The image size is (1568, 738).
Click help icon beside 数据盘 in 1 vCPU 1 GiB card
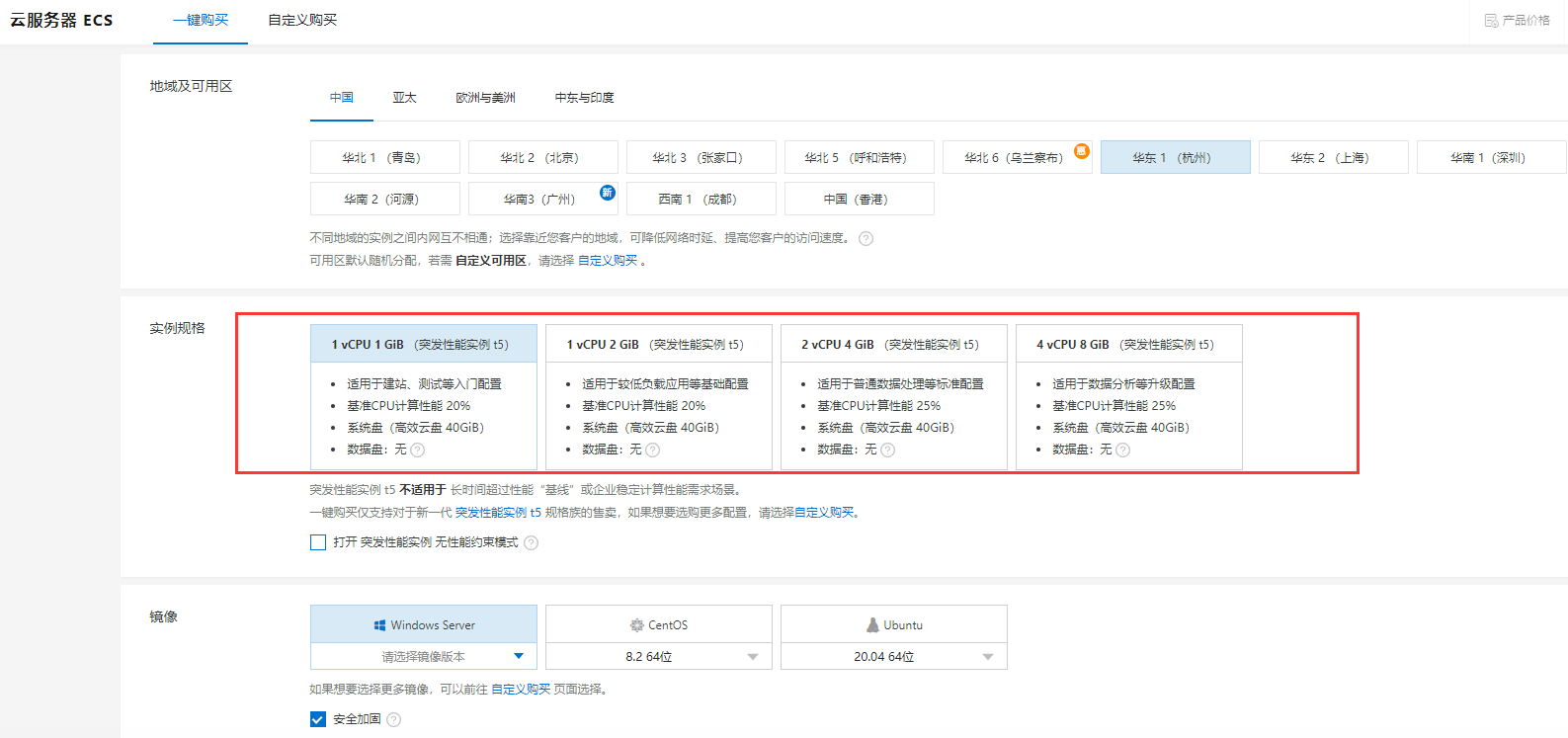(x=417, y=450)
